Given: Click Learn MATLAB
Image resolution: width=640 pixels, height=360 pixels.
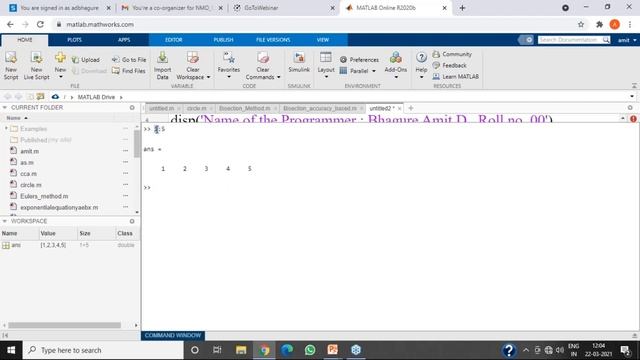Looking at the screenshot, I should 456,76.
